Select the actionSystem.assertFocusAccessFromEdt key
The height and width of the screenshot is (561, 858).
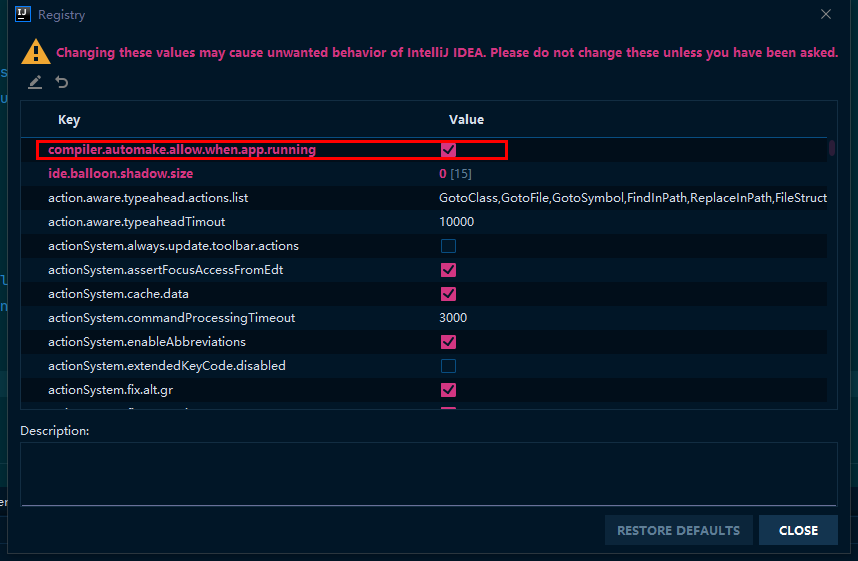pyautogui.click(x=166, y=270)
